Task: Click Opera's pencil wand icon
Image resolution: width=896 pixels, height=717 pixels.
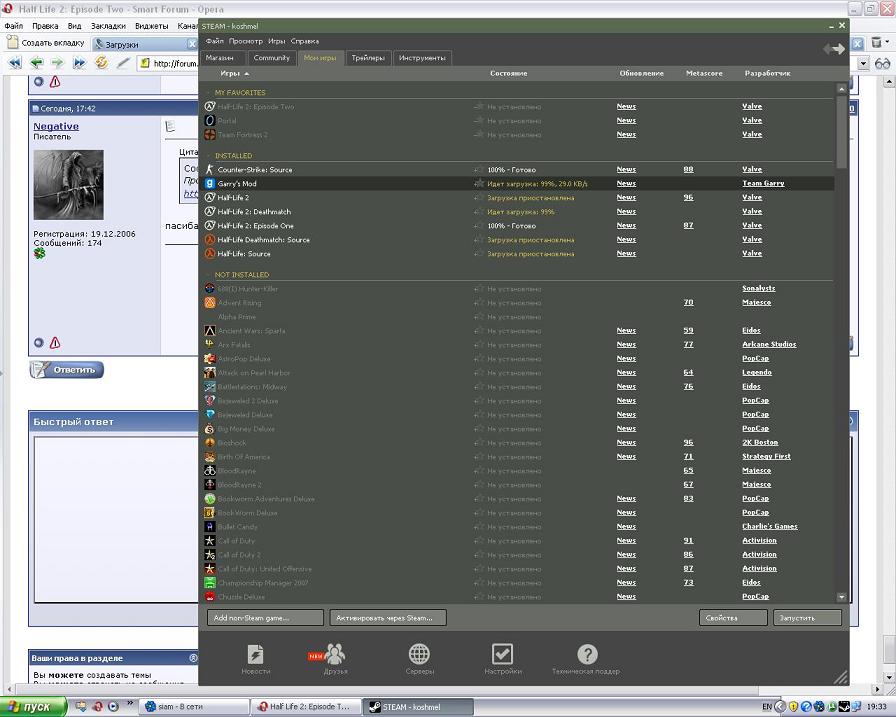Action: pyautogui.click(x=123, y=63)
